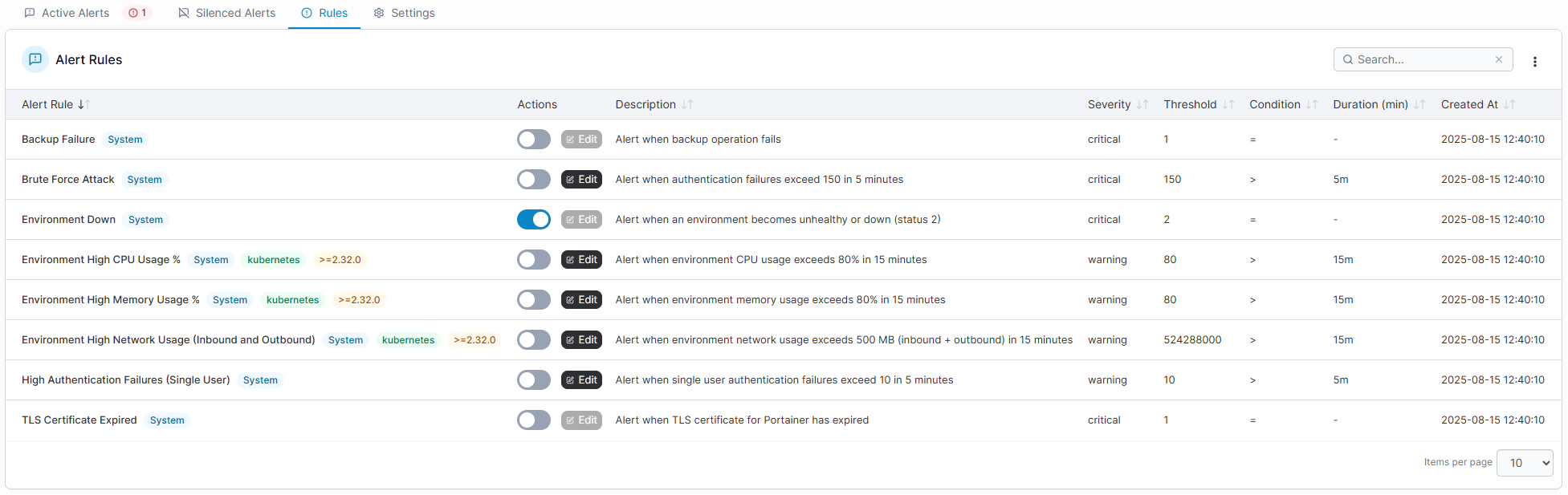The image size is (1568, 495).
Task: Clear the search field with X icon
Action: click(x=1498, y=59)
